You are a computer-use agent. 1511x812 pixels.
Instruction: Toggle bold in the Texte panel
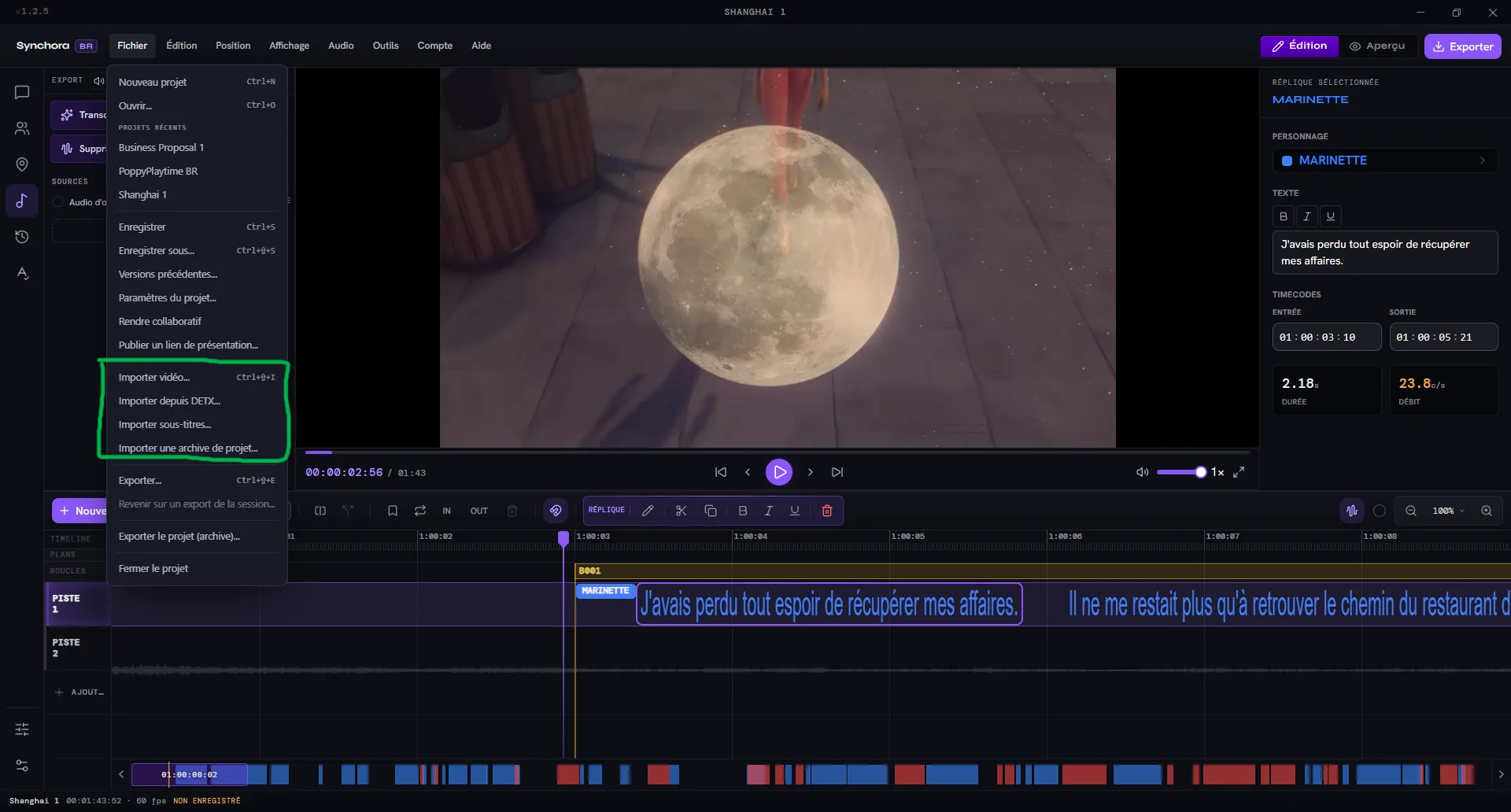[1284, 216]
